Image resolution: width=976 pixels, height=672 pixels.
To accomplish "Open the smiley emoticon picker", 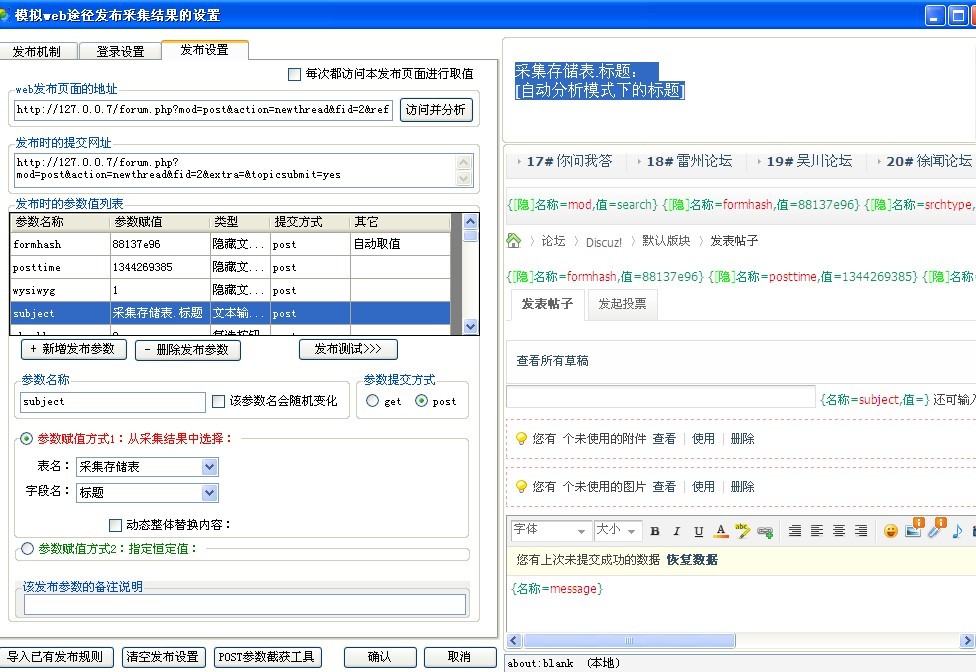I will (x=890, y=531).
